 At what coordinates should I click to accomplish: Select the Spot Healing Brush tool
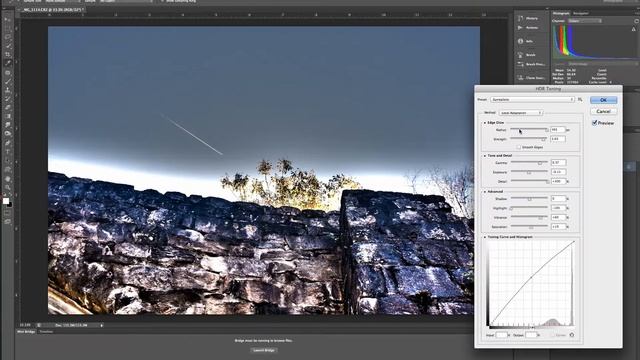point(7,73)
